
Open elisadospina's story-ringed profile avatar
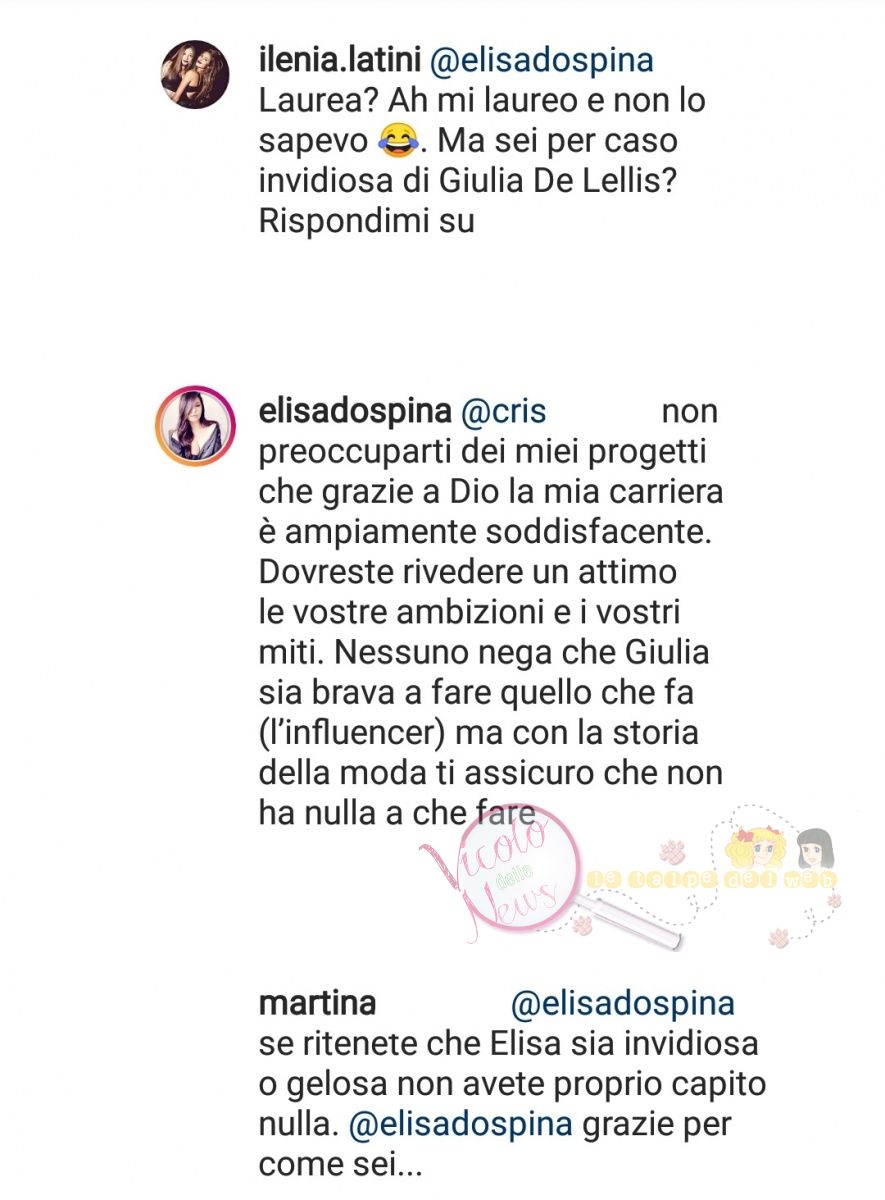coord(195,427)
